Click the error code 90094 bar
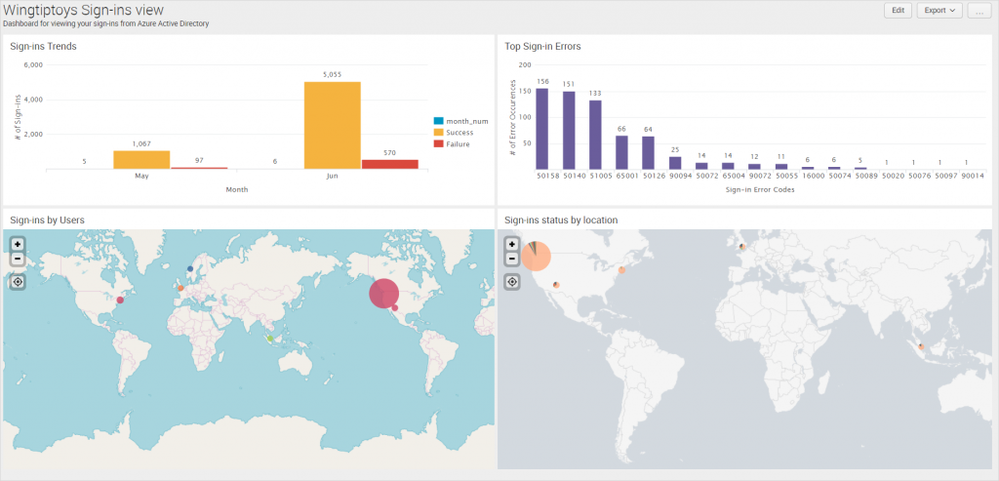This screenshot has height=481, width=999. pos(675,163)
